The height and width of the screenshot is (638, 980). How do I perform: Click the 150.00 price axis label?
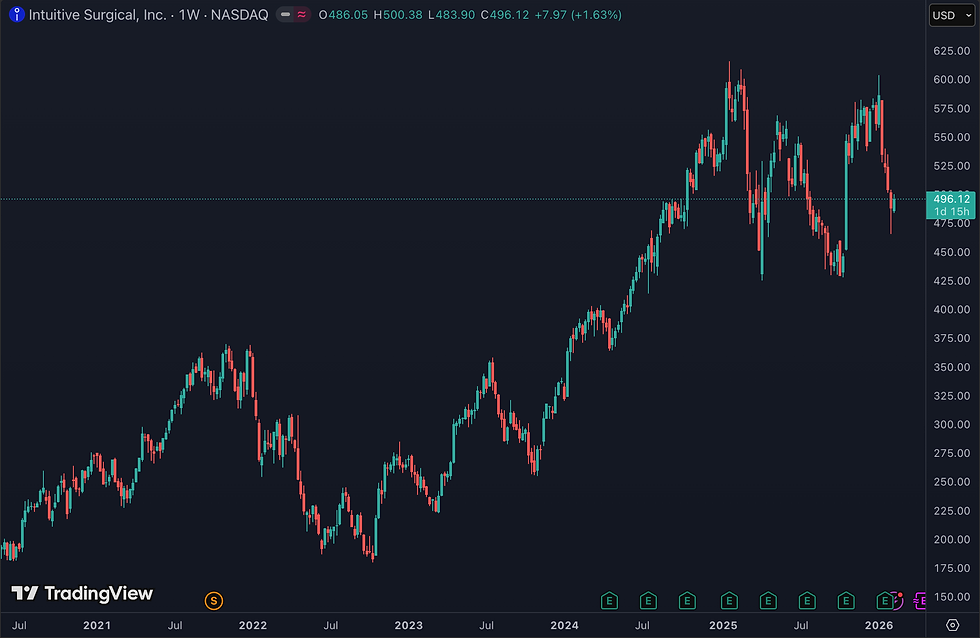[951, 597]
